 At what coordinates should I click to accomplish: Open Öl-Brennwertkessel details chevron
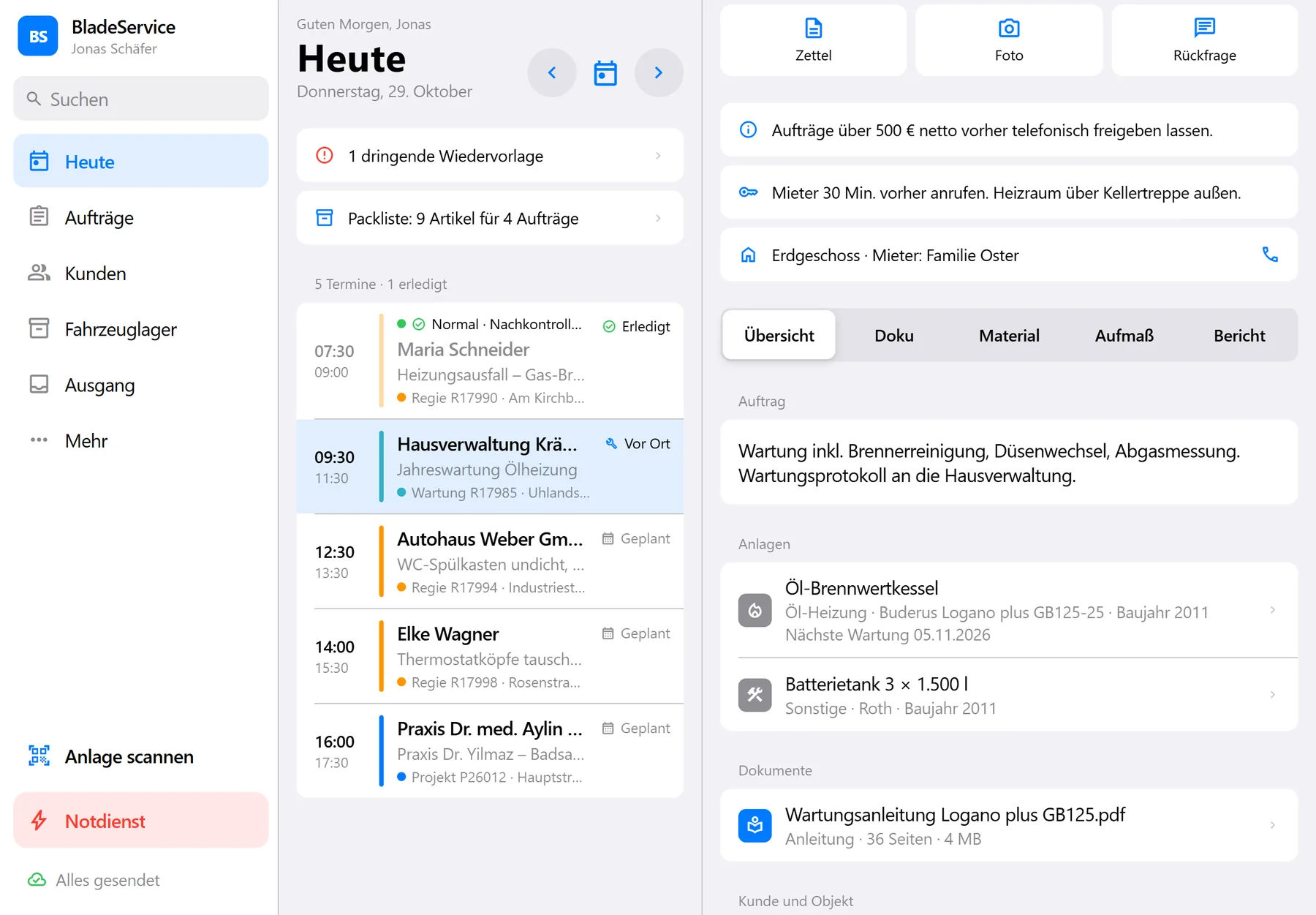(x=1272, y=610)
